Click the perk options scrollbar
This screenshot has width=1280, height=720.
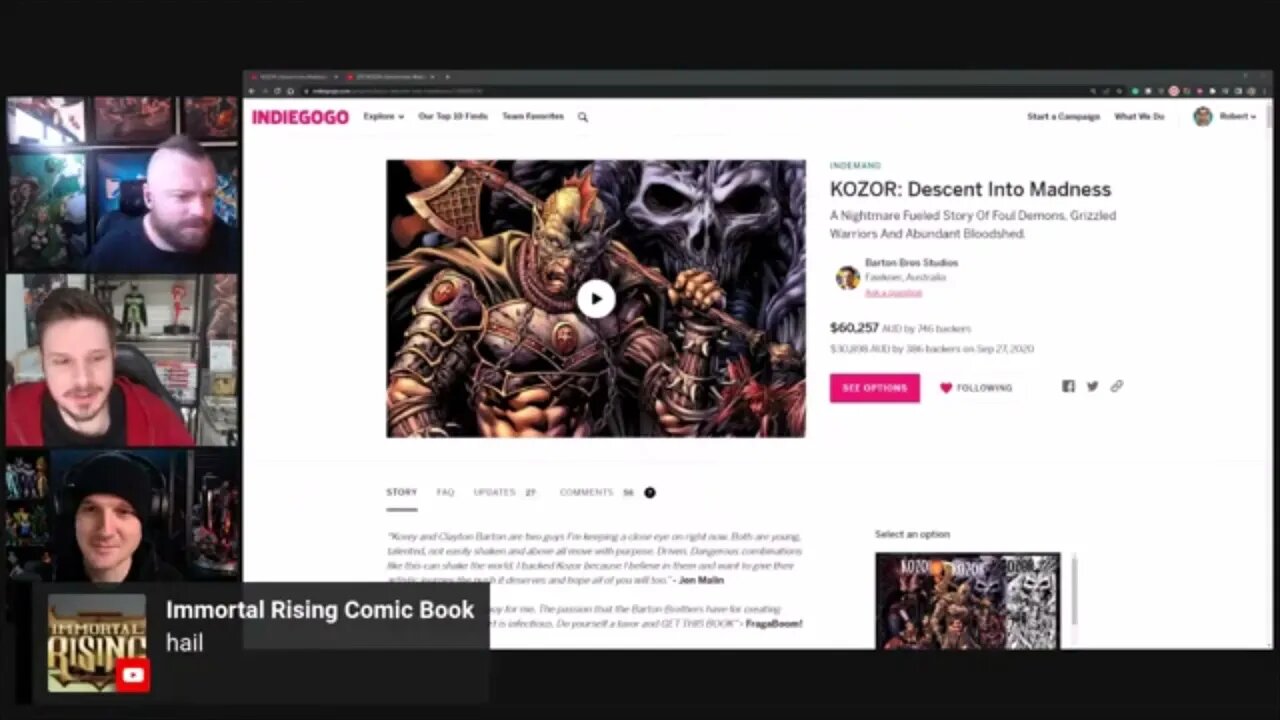[x=1074, y=590]
